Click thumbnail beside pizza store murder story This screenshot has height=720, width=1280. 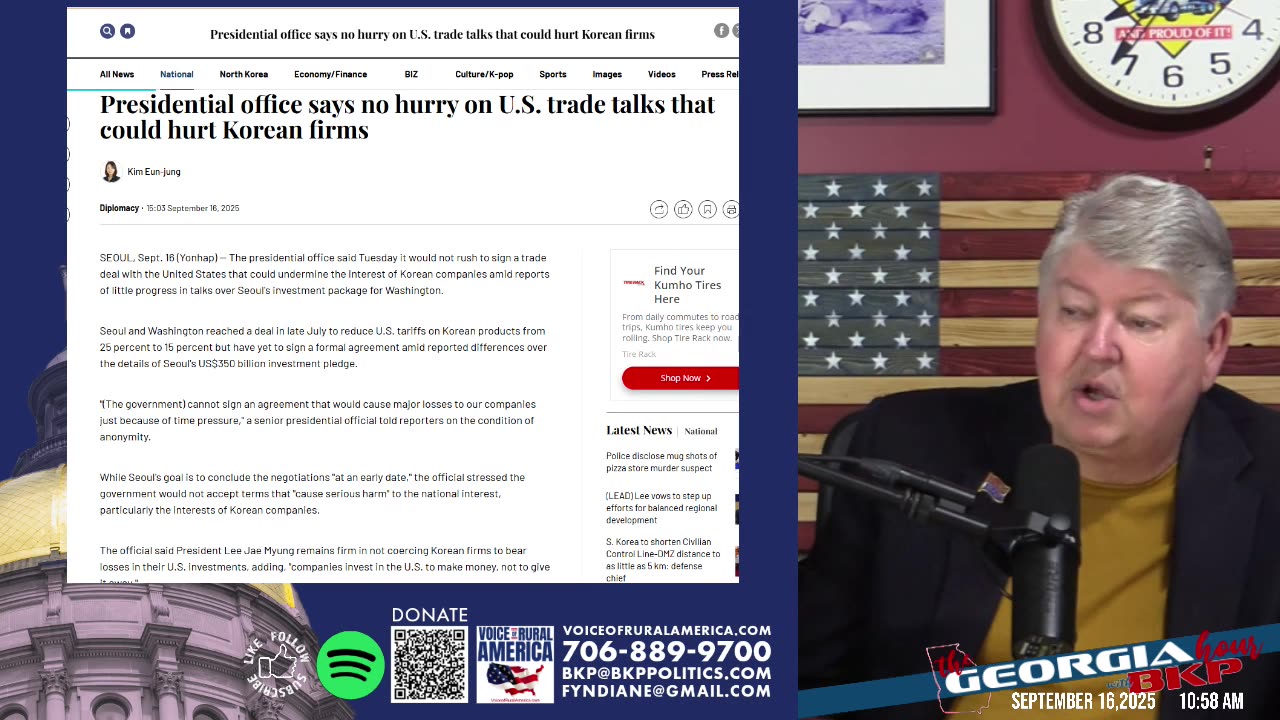(x=737, y=459)
